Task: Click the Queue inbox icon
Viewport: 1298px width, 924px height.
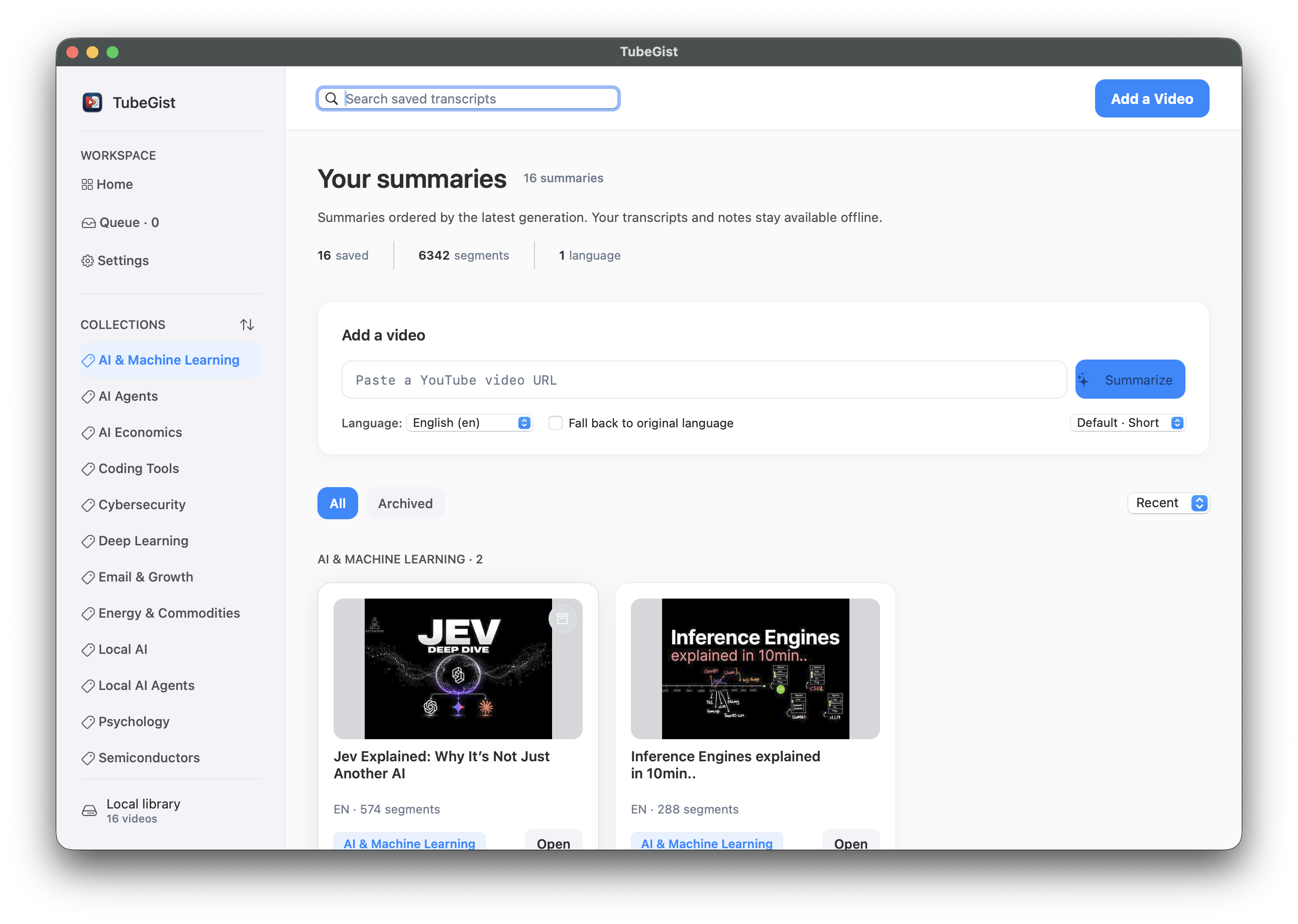Action: click(x=89, y=223)
